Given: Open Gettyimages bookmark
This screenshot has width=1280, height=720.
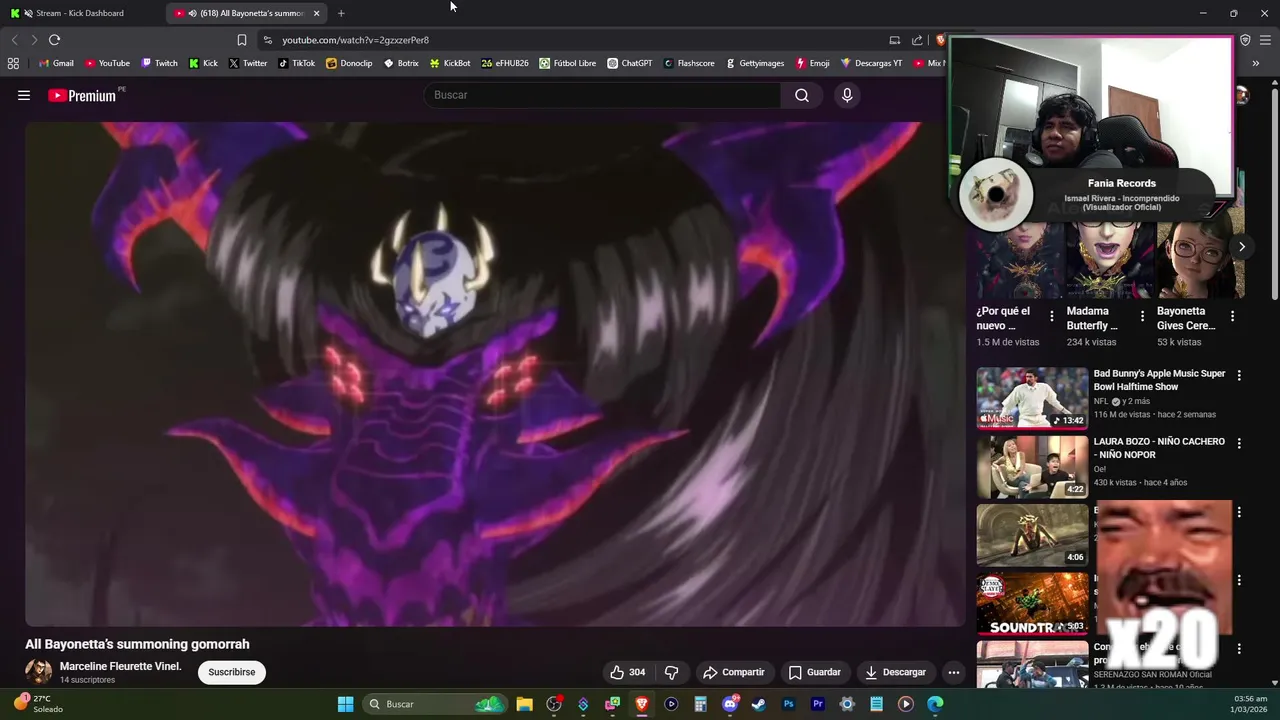Looking at the screenshot, I should [x=755, y=63].
